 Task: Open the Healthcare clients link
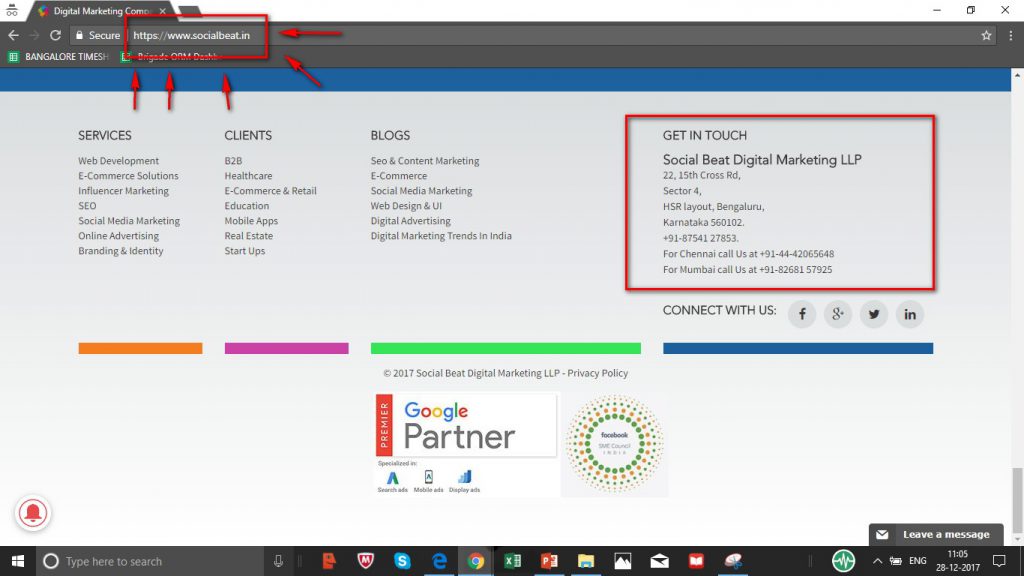click(248, 176)
